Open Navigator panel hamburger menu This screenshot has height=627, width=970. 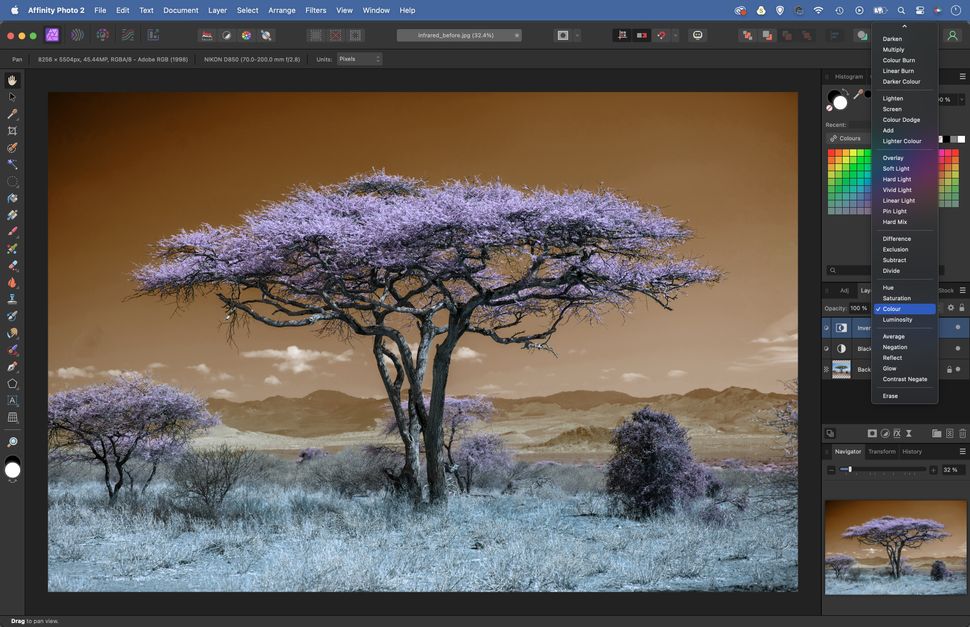pos(963,451)
